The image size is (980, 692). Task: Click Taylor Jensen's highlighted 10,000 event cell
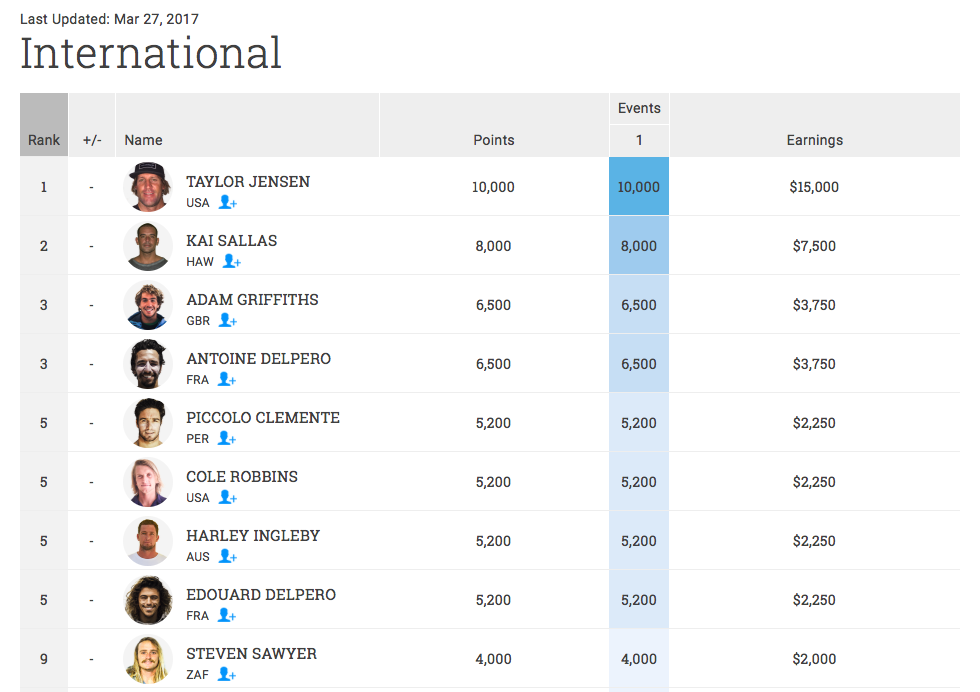click(639, 187)
